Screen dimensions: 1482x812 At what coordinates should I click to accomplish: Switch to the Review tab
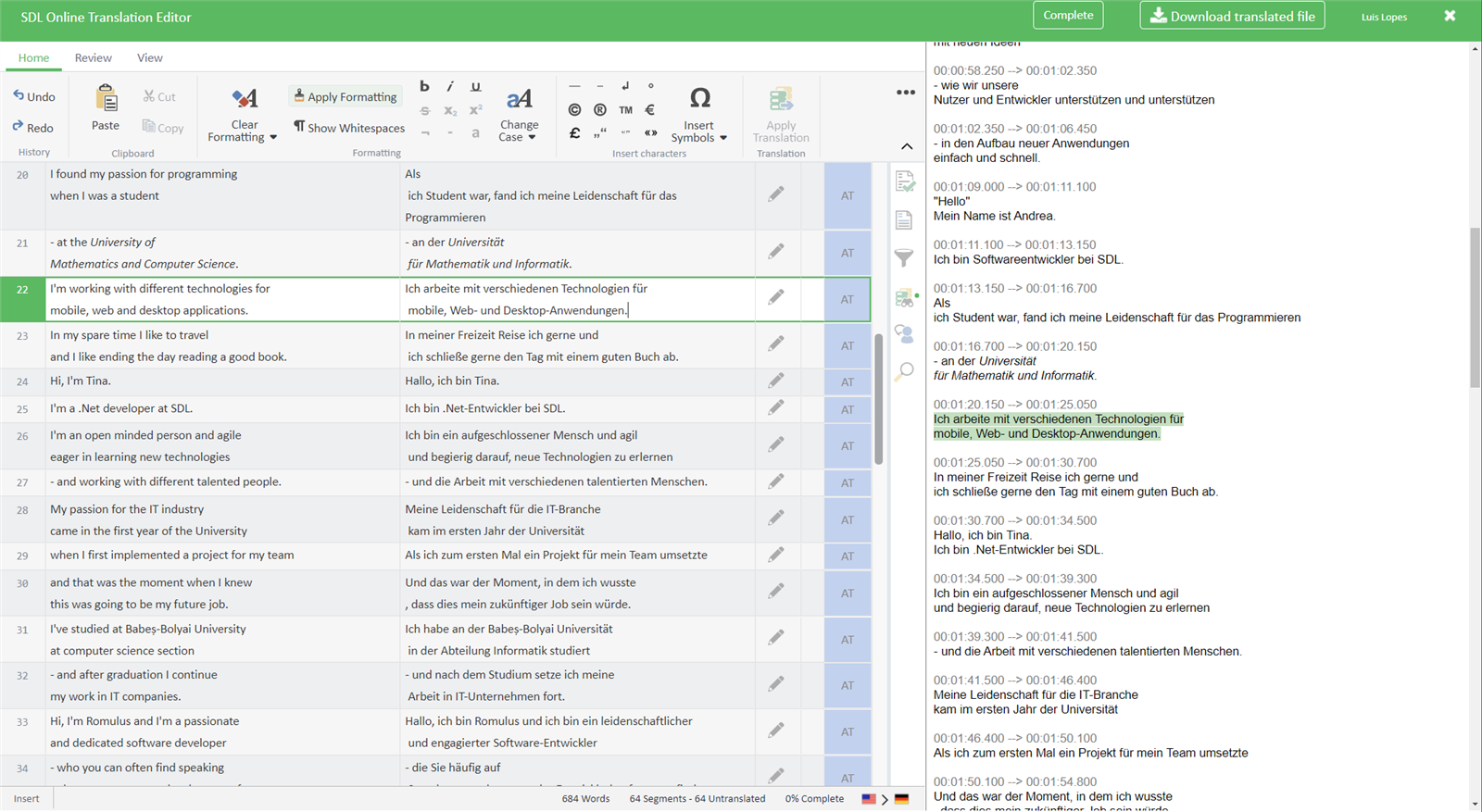(94, 57)
